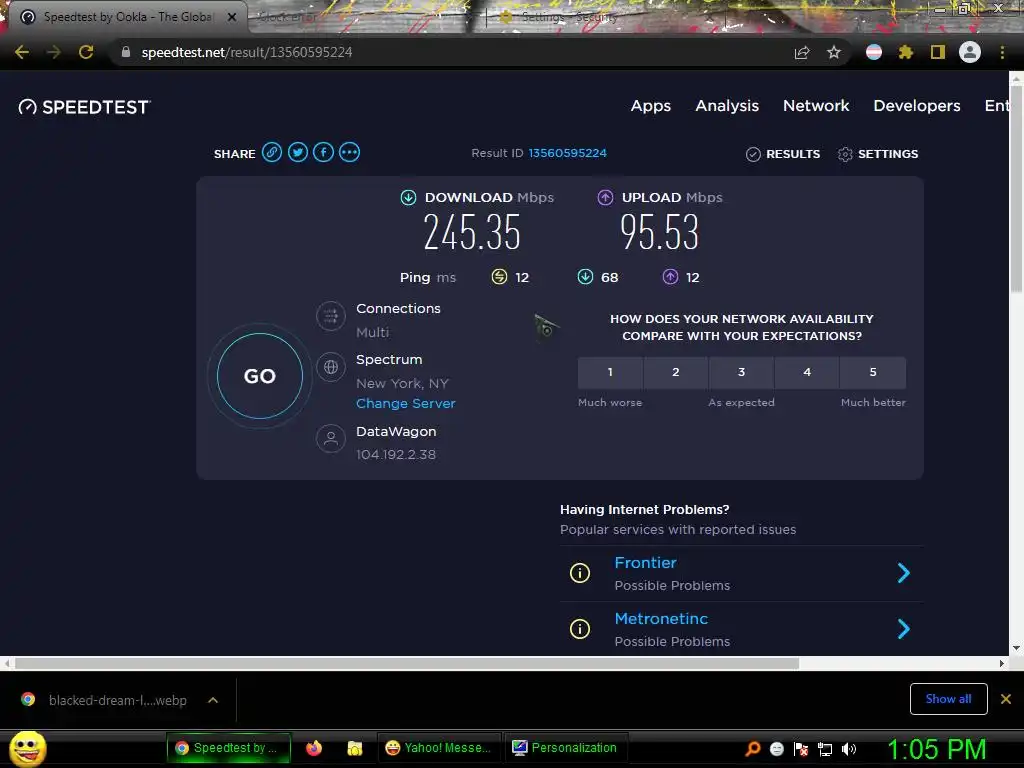Click the Speedtest logo
The height and width of the screenshot is (768, 1024).
pos(84,107)
